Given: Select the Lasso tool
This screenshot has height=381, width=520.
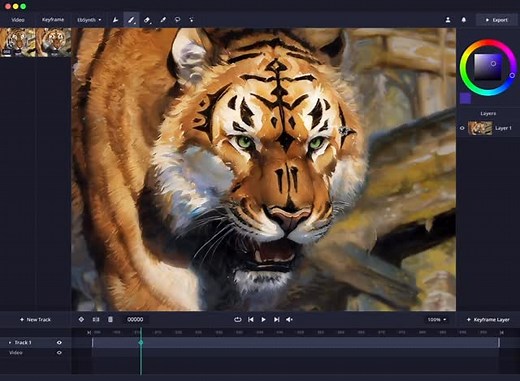Looking at the screenshot, I should pyautogui.click(x=177, y=20).
